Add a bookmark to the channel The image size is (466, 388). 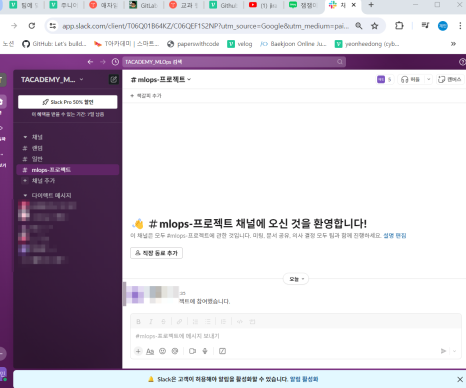coord(146,96)
